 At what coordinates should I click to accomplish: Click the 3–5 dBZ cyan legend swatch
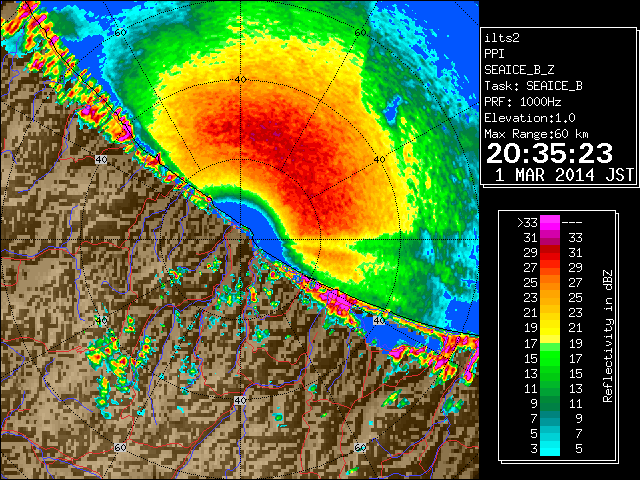tap(550, 448)
